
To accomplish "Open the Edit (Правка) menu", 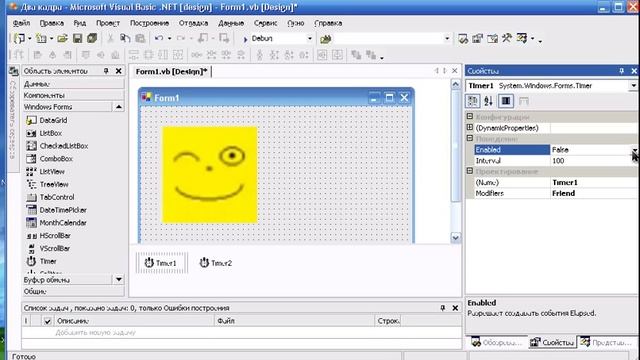I will (x=51, y=23).
